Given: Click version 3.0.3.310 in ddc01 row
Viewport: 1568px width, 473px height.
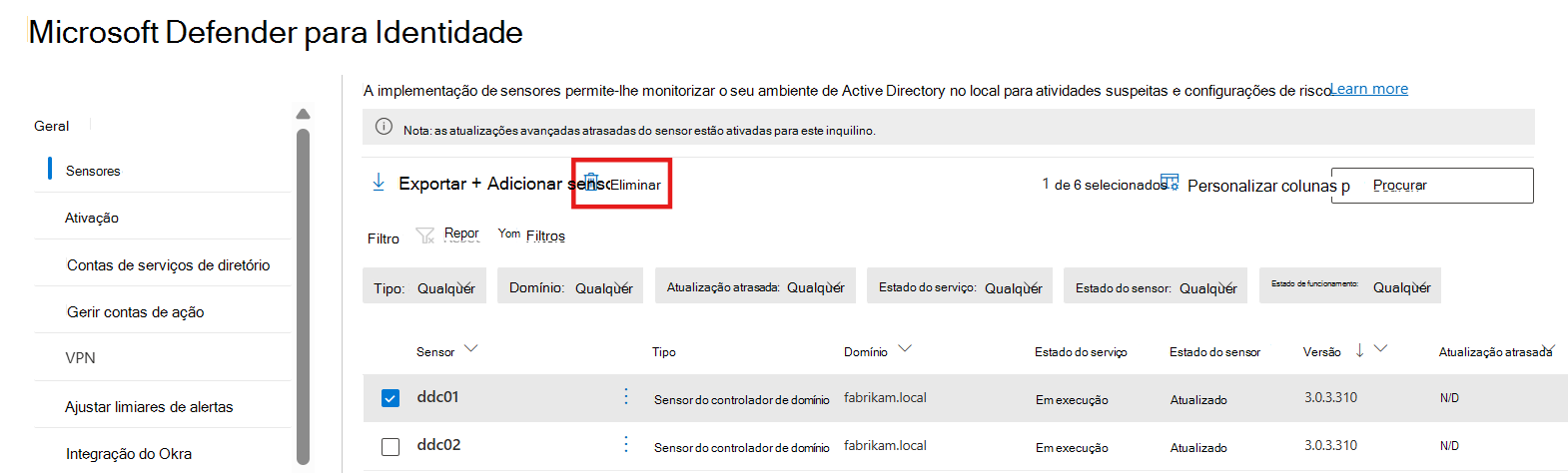Looking at the screenshot, I should pos(1330,397).
